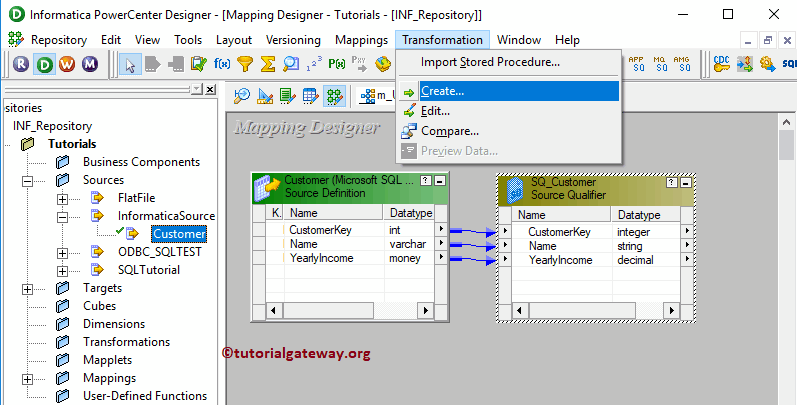The height and width of the screenshot is (405, 797).
Task: Expand the Targets folder
Action: pos(27,289)
